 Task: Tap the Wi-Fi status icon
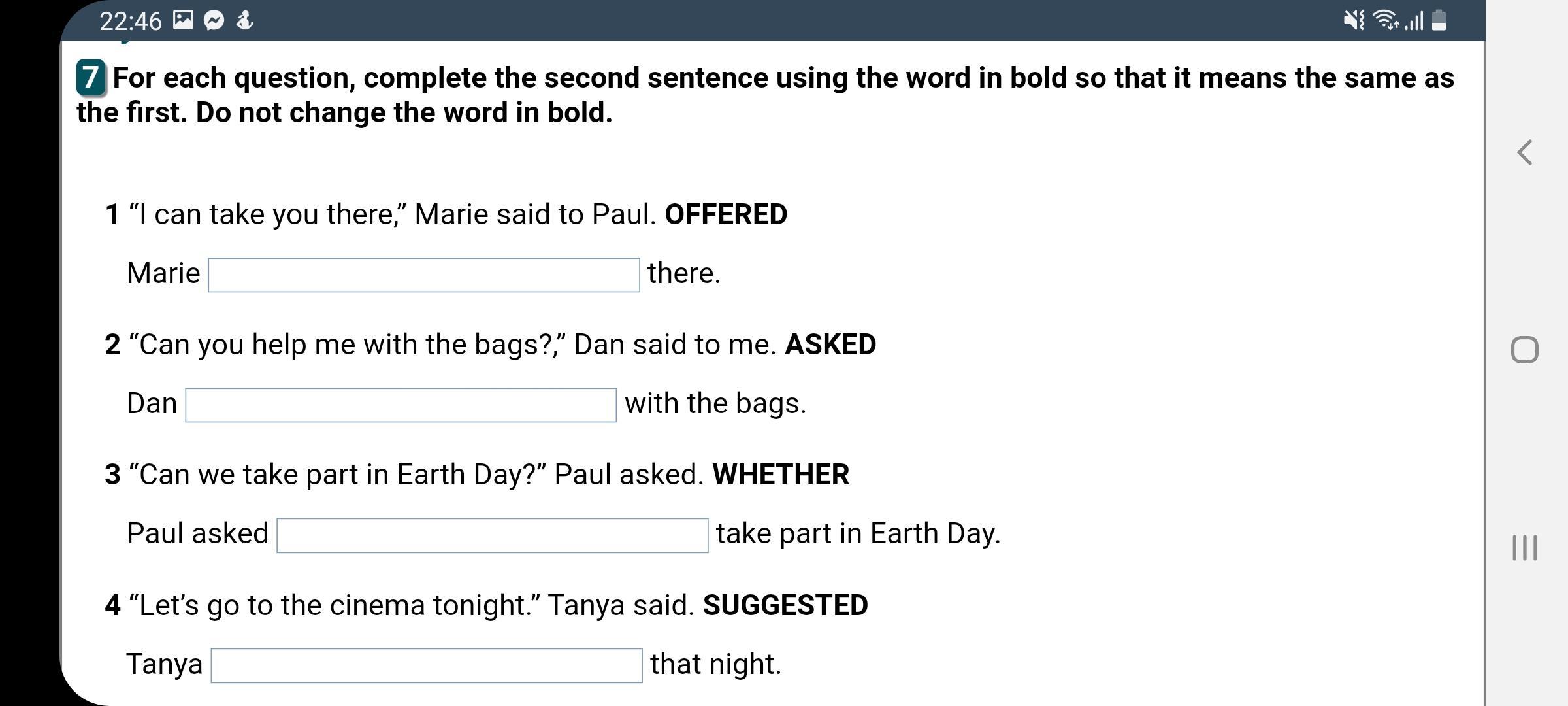click(1385, 21)
